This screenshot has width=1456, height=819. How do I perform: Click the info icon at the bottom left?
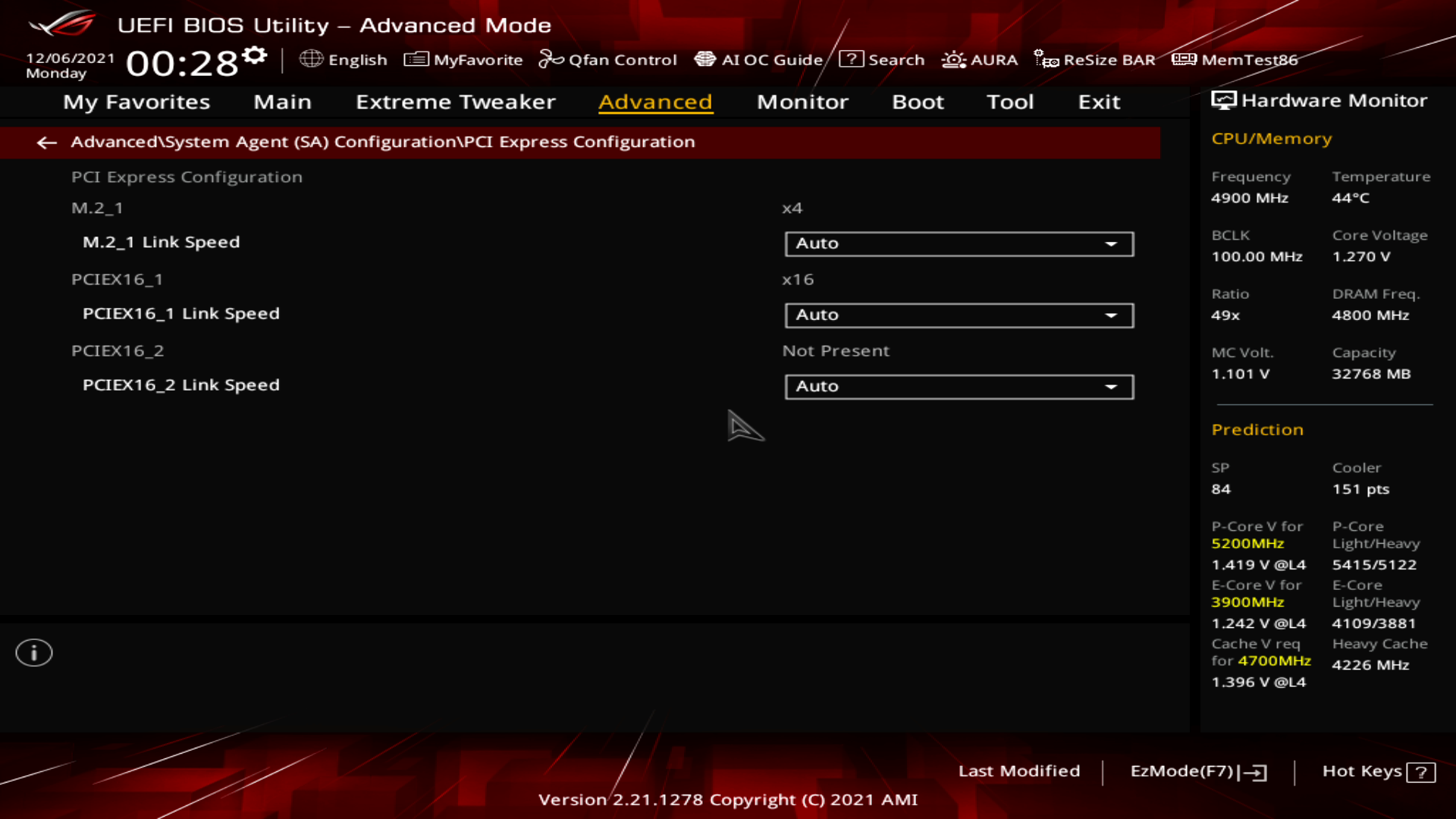[34, 653]
